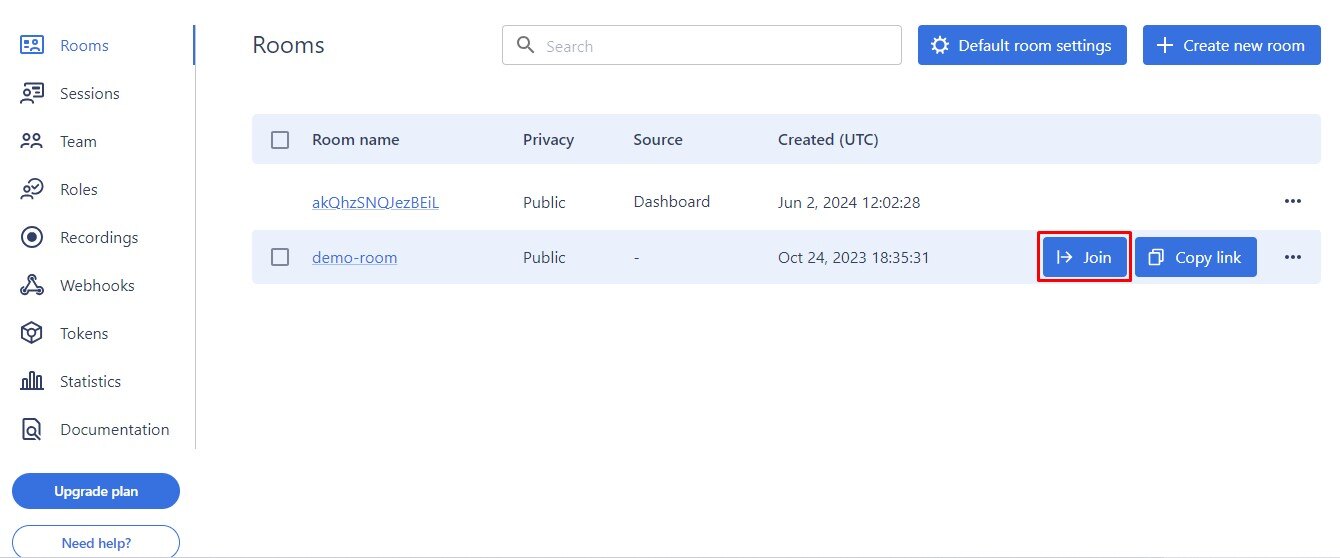Click the Documentation icon in sidebar
1340x558 pixels.
click(32, 429)
